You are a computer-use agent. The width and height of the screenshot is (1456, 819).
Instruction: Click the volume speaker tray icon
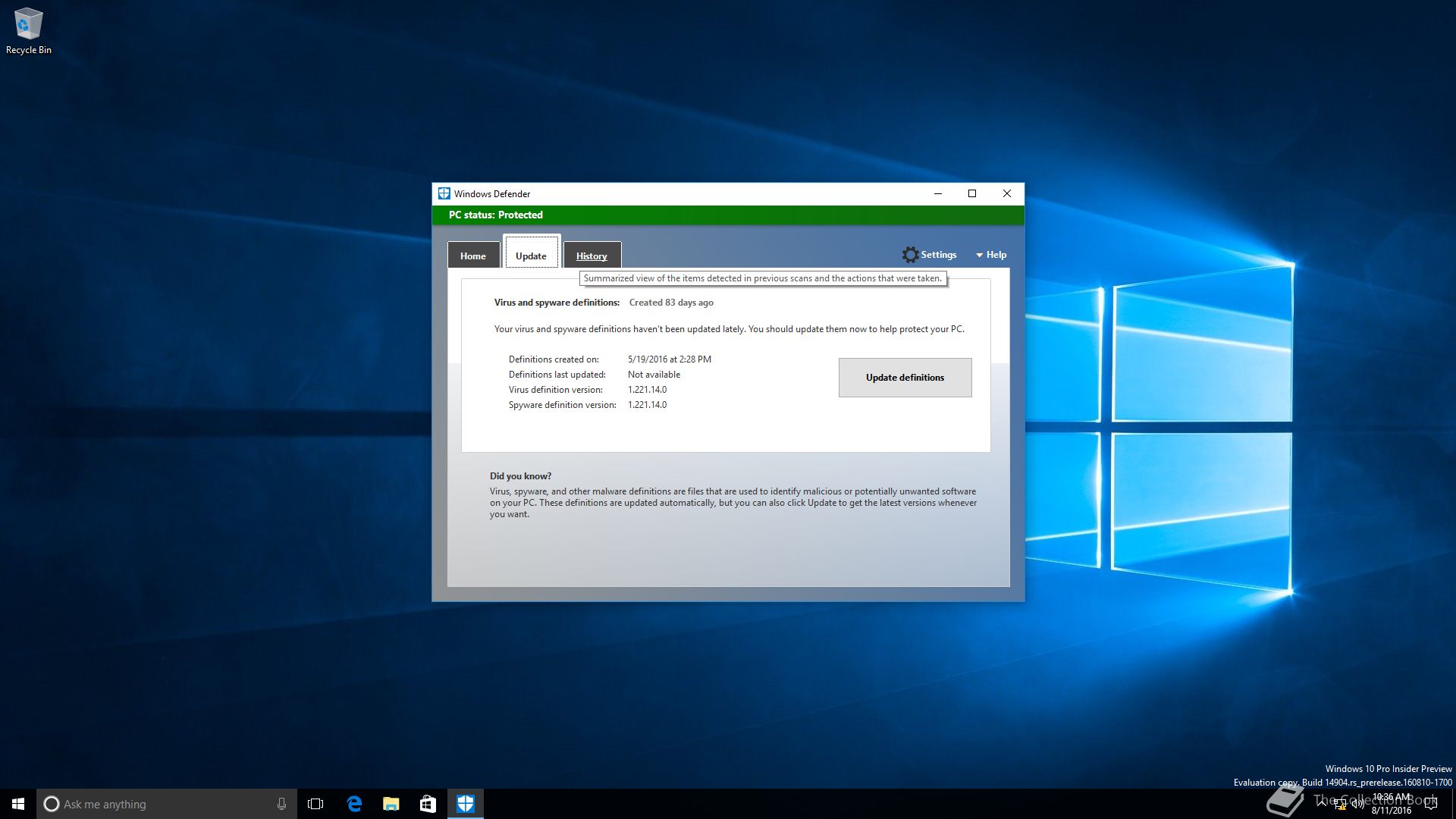1358,804
